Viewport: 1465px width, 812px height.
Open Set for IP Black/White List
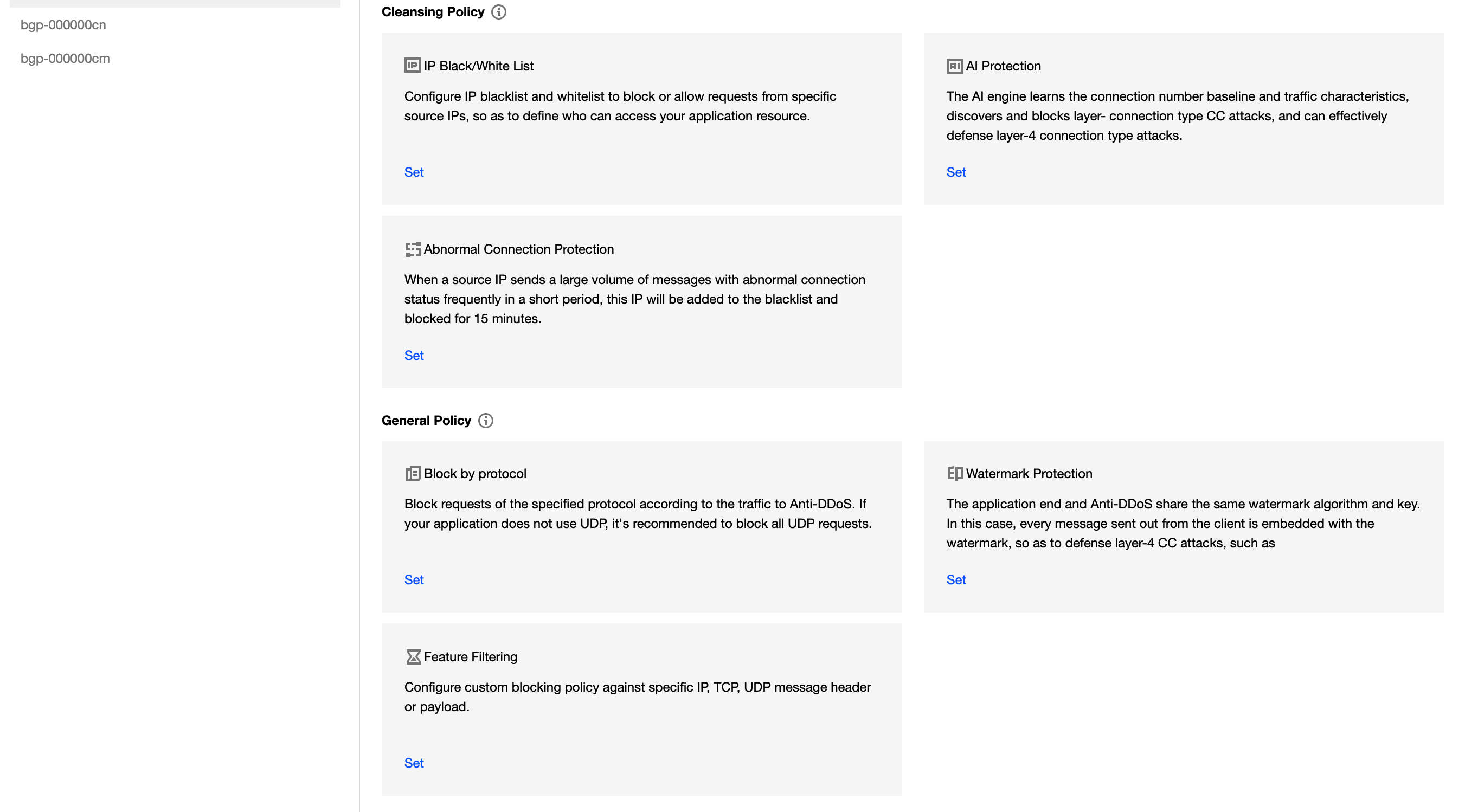pos(414,172)
